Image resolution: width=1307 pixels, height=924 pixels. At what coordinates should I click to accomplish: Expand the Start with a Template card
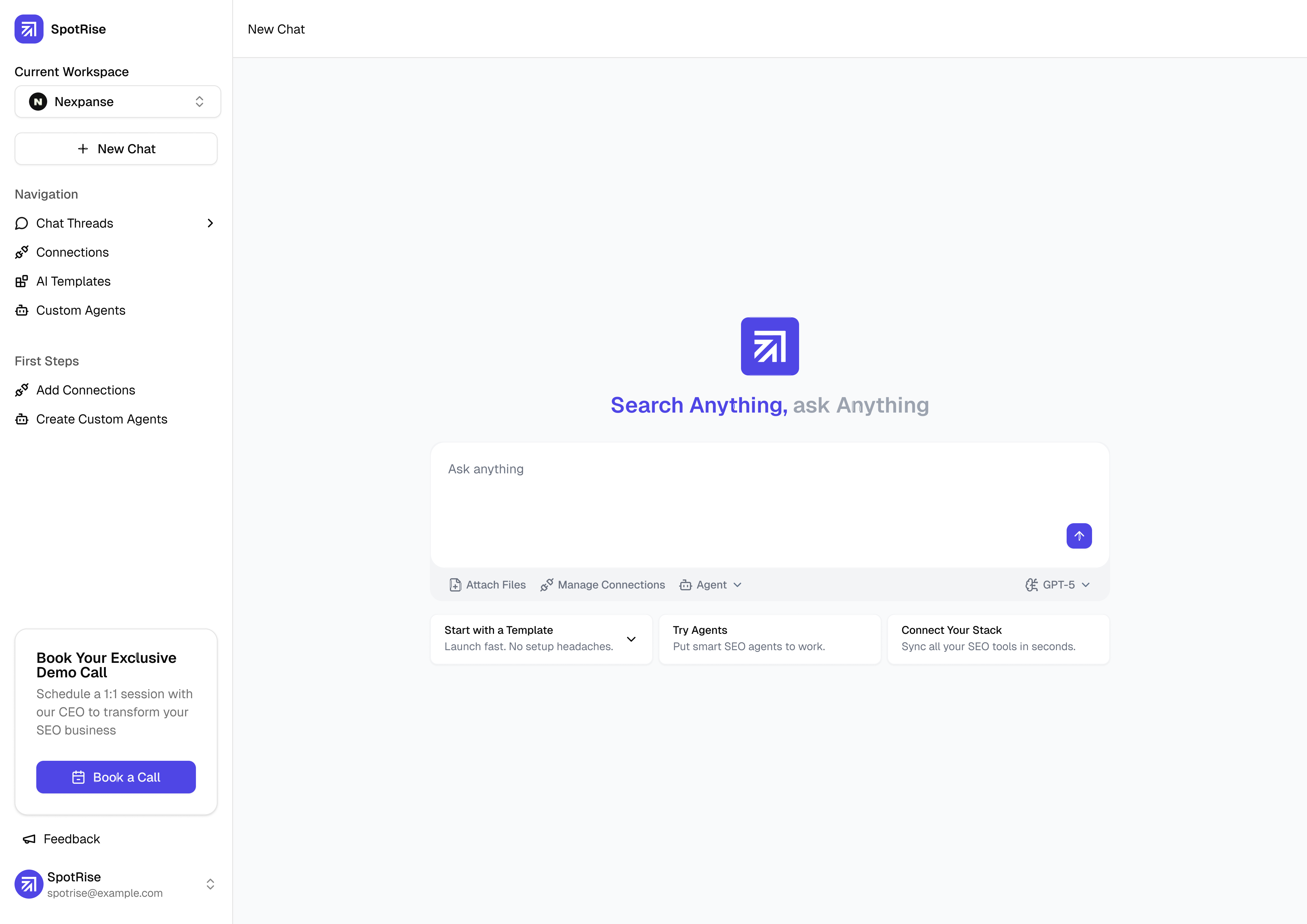pos(631,639)
